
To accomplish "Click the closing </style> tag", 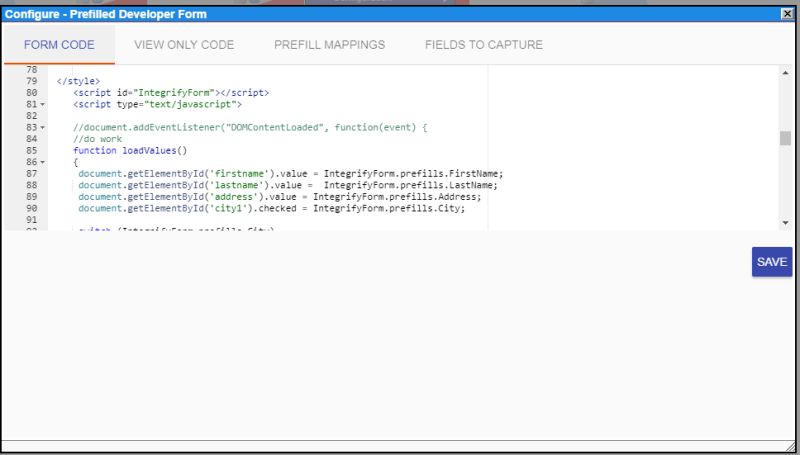I will click(x=79, y=81).
